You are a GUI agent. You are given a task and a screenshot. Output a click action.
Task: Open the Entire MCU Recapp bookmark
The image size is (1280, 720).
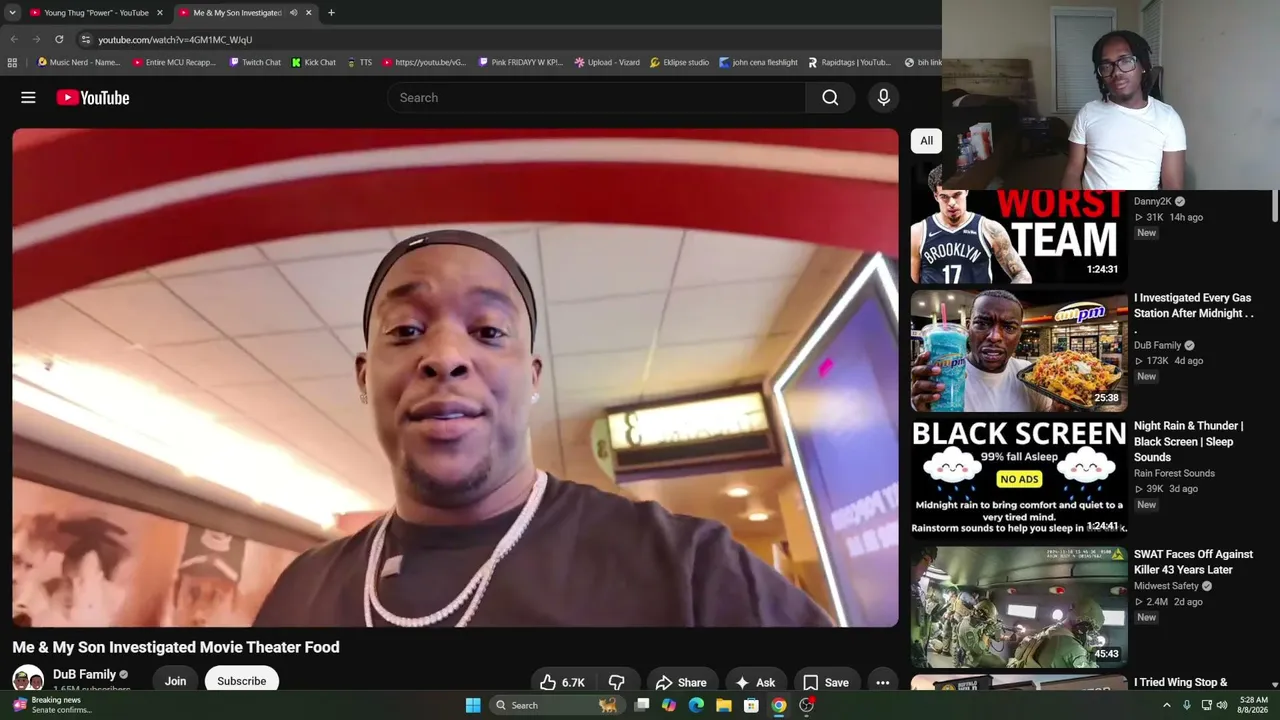pos(173,62)
